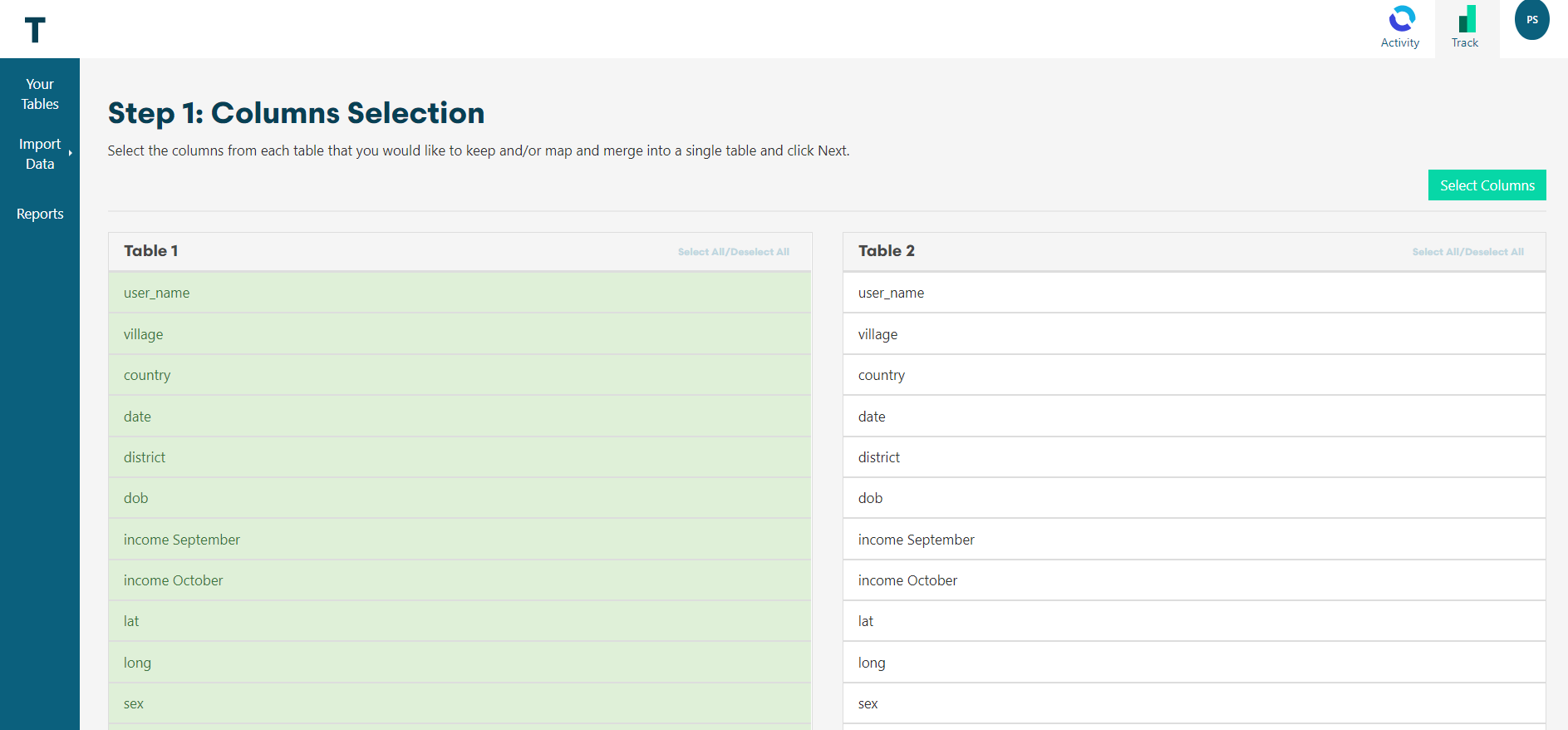Click the T logo icon

pyautogui.click(x=35, y=30)
